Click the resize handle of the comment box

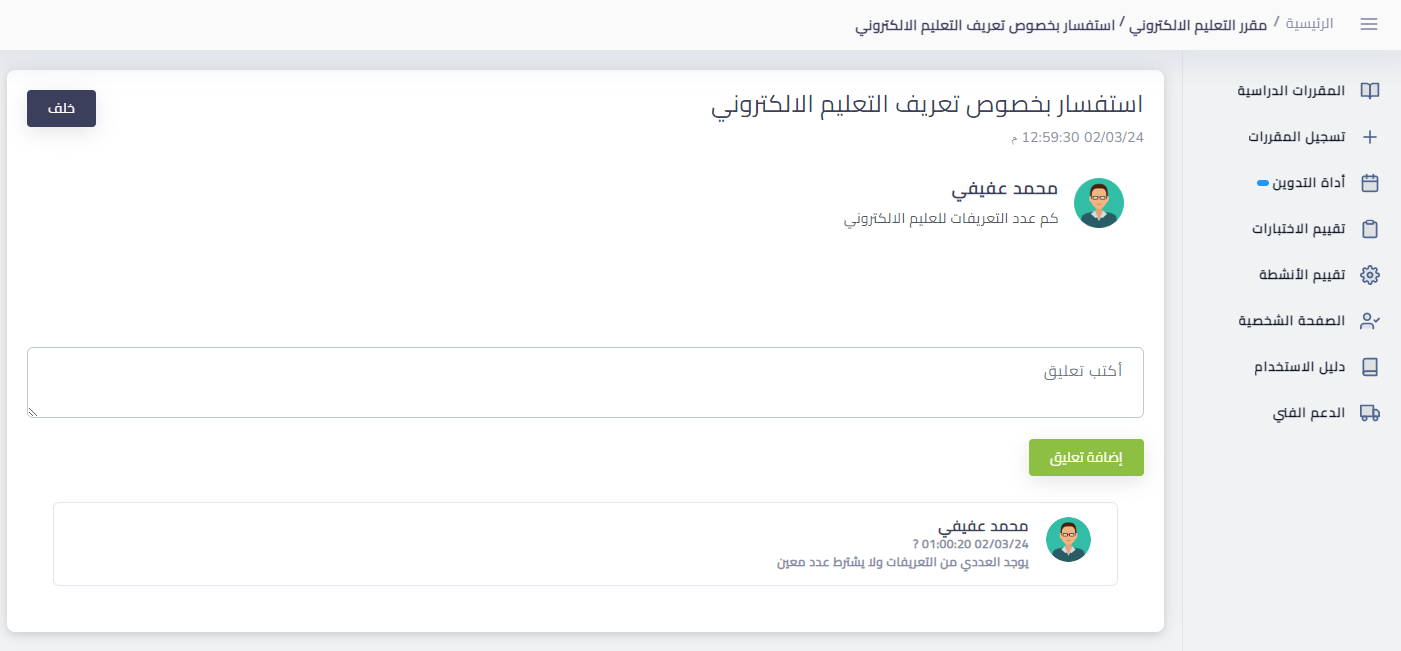[x=33, y=412]
